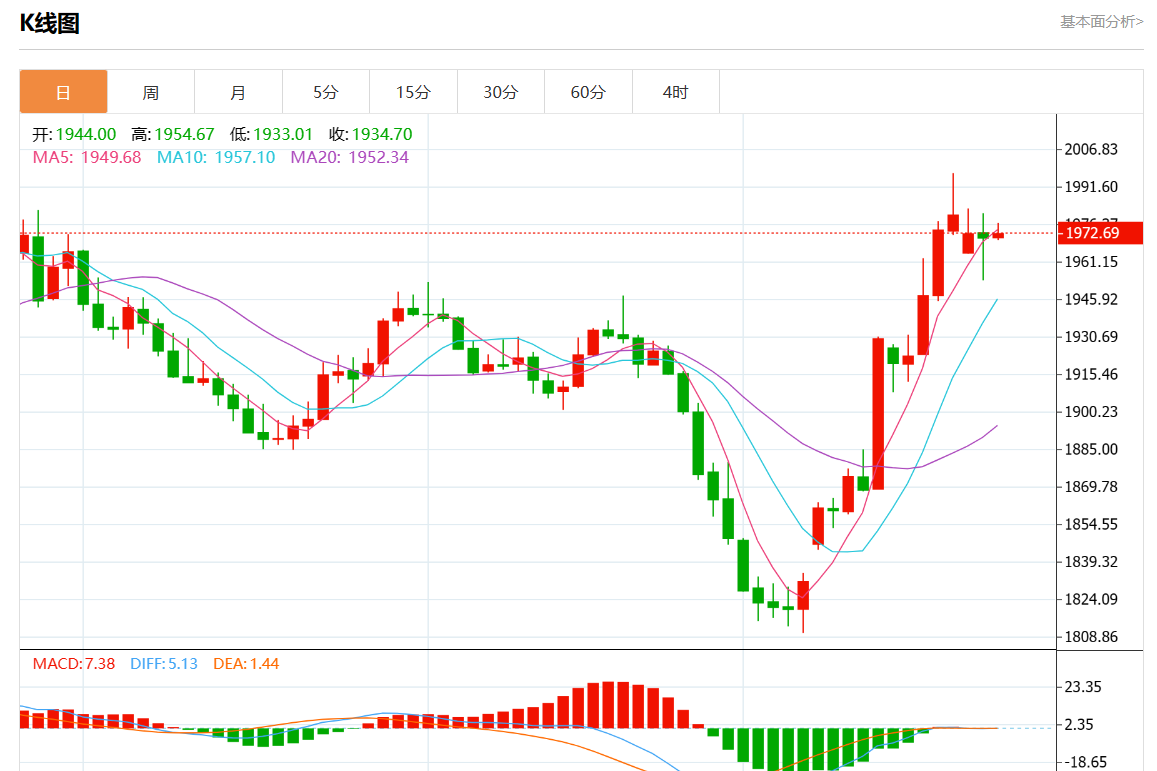The width and height of the screenshot is (1157, 771).
Task: Click the 1961.15 price axis label
Action: (1091, 262)
